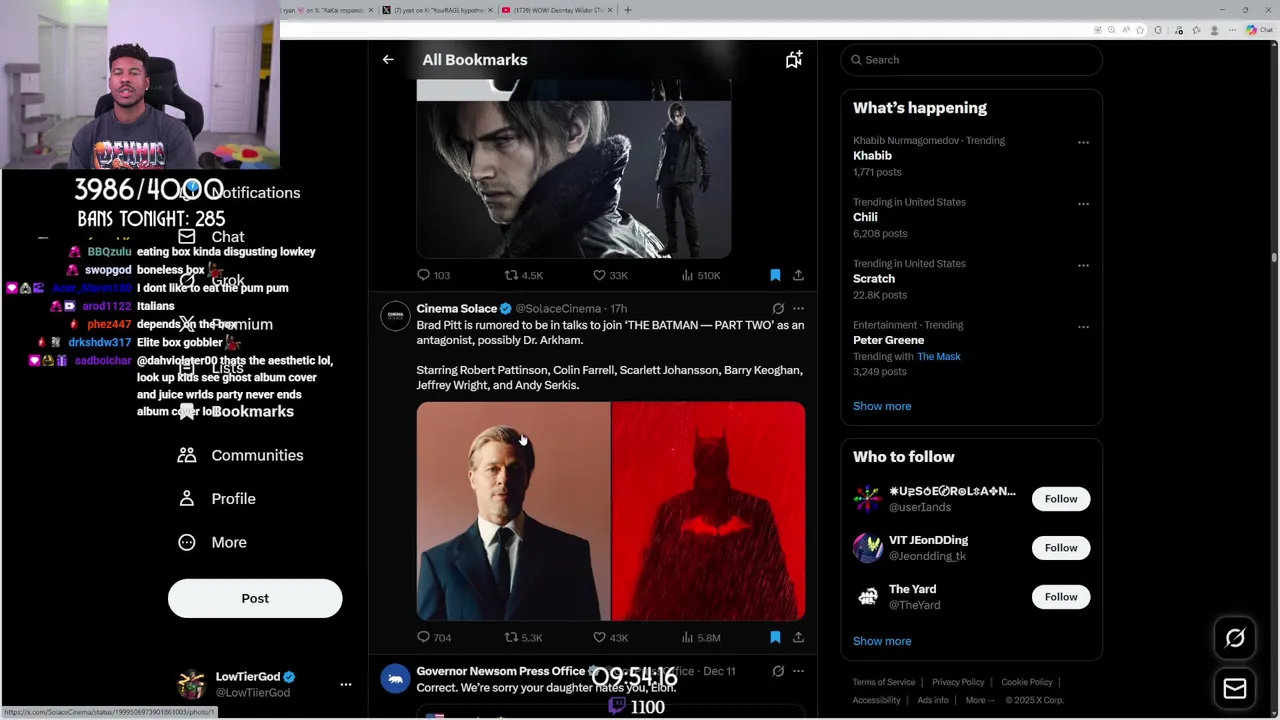The height and width of the screenshot is (720, 1280).
Task: View analytics showing 5.8M views
Action: pyautogui.click(x=700, y=637)
